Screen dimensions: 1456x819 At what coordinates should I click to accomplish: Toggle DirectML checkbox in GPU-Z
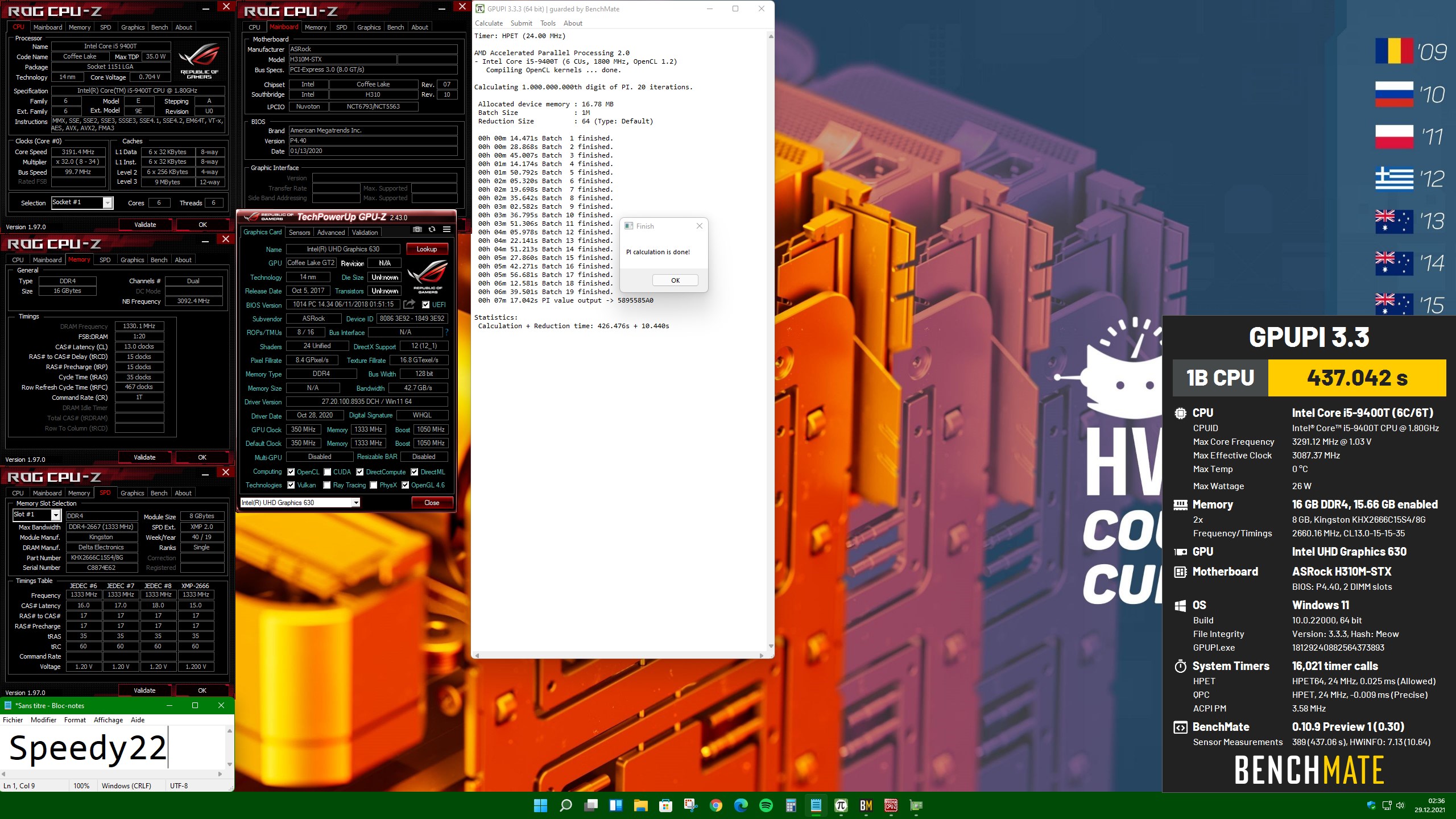415,472
